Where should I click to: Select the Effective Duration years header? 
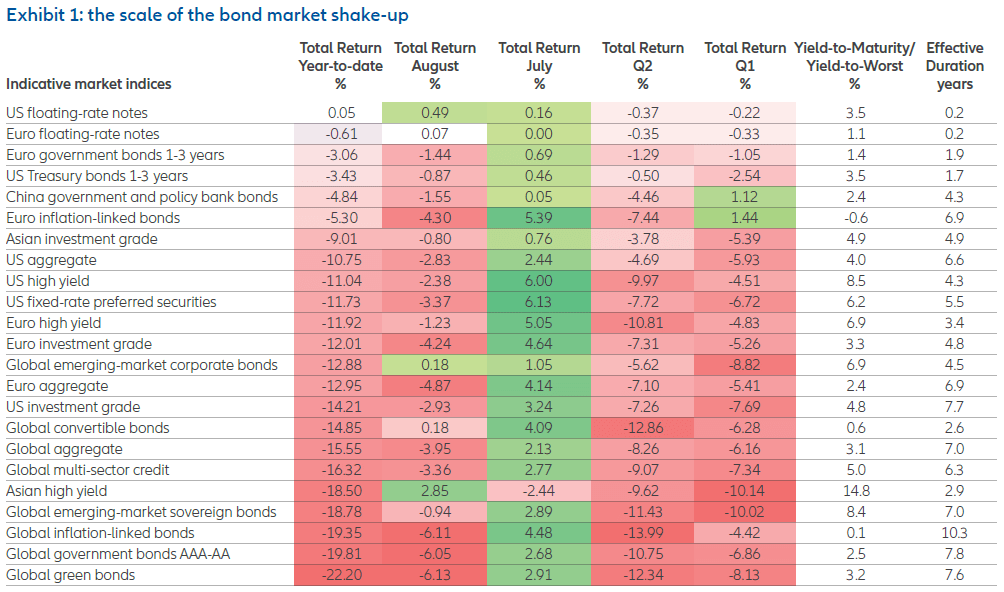955,65
